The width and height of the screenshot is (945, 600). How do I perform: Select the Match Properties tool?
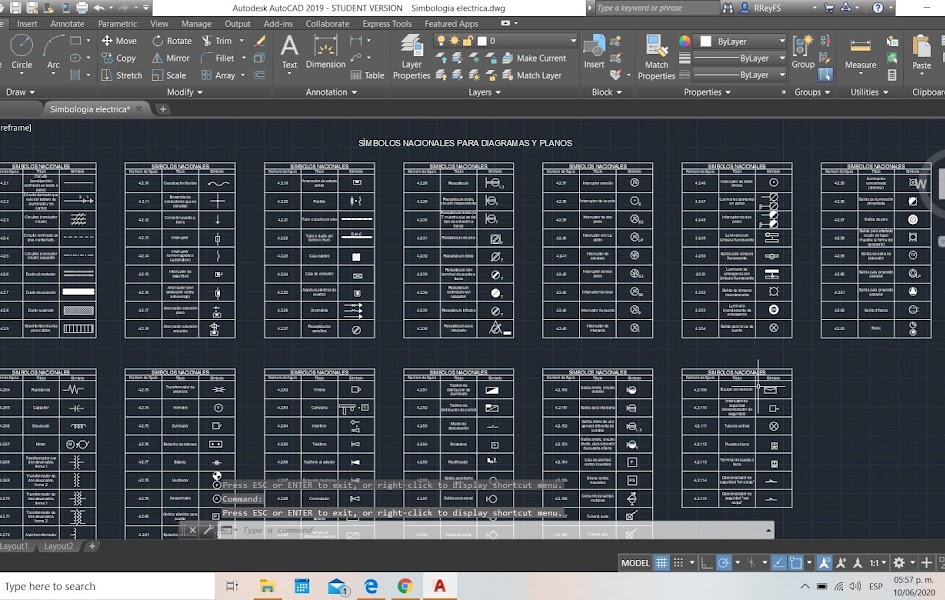657,57
